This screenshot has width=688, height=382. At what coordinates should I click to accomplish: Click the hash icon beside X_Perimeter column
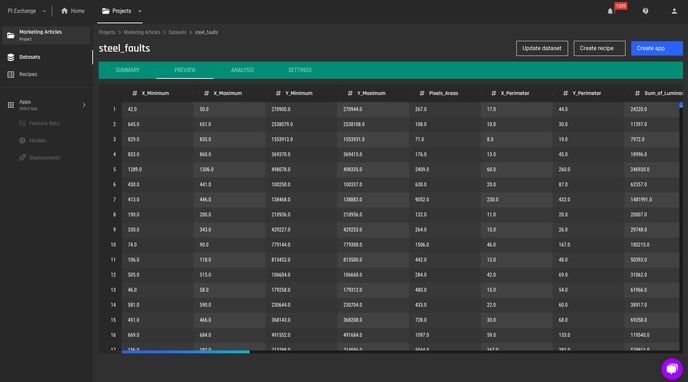coord(494,93)
